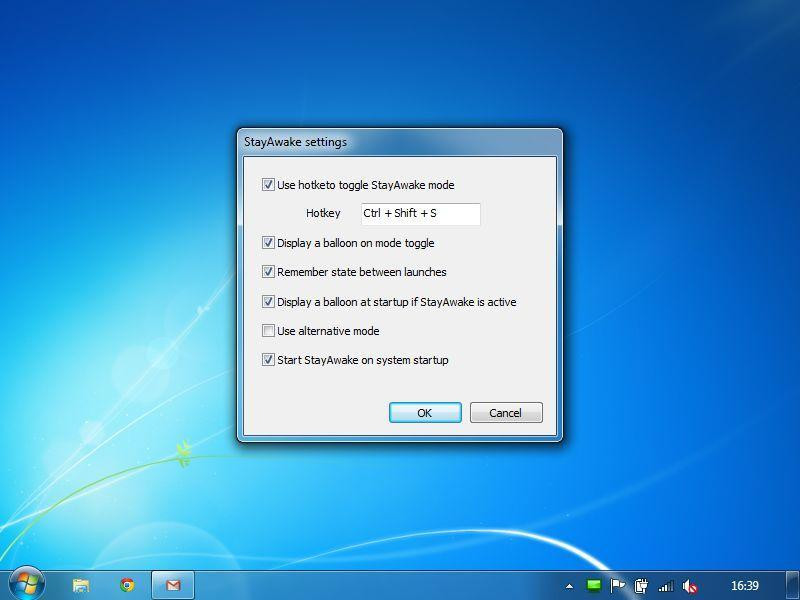Confirm settings with the OK button
This screenshot has width=800, height=600.
pos(425,412)
